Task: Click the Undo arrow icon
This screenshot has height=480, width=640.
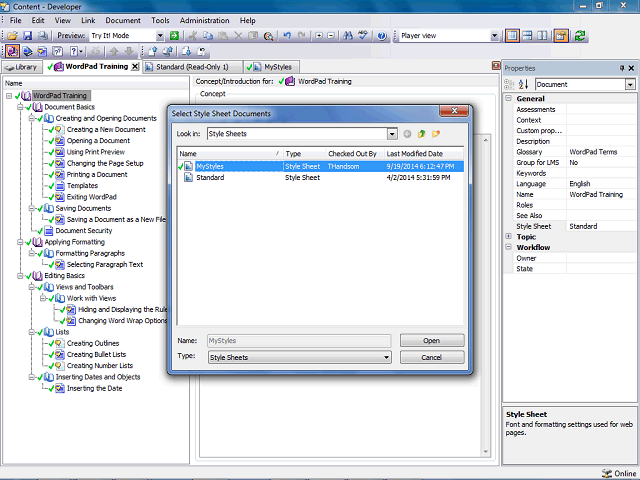Action: (x=287, y=36)
